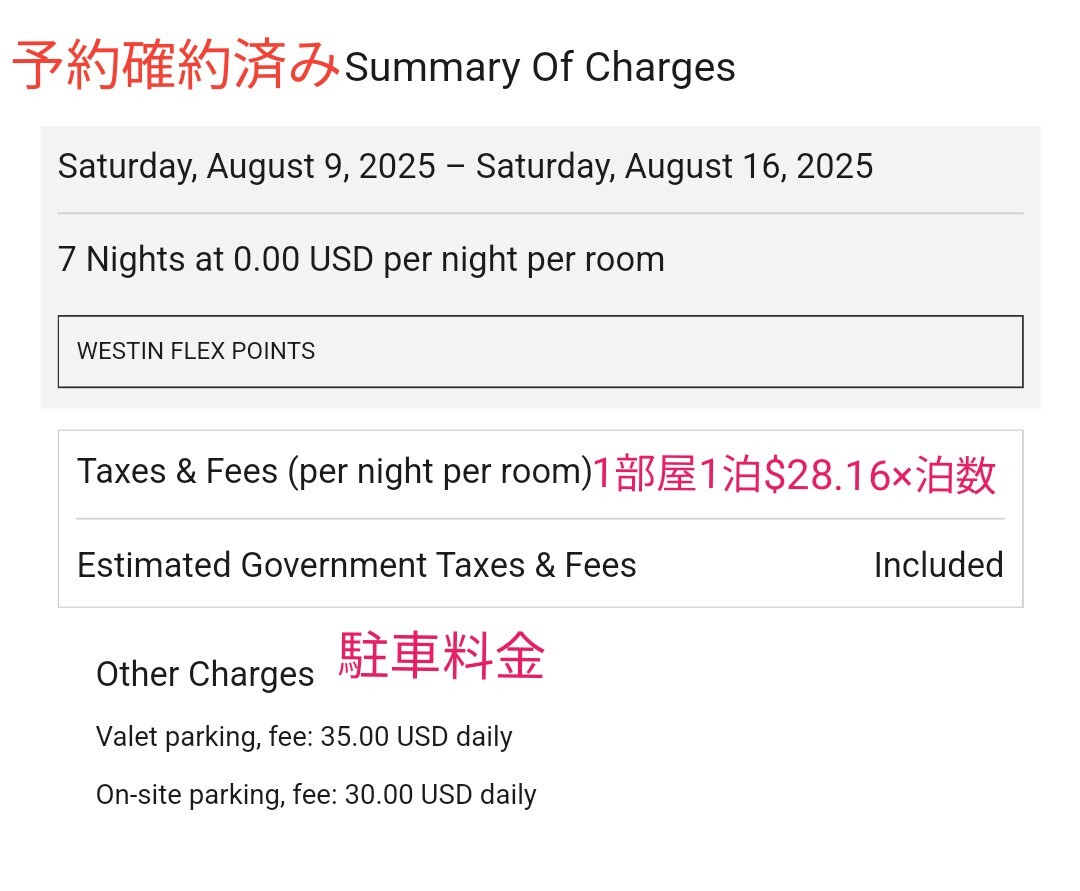
Task: Click the WESTIN FLEX POINTS rate box
Action: 540,351
